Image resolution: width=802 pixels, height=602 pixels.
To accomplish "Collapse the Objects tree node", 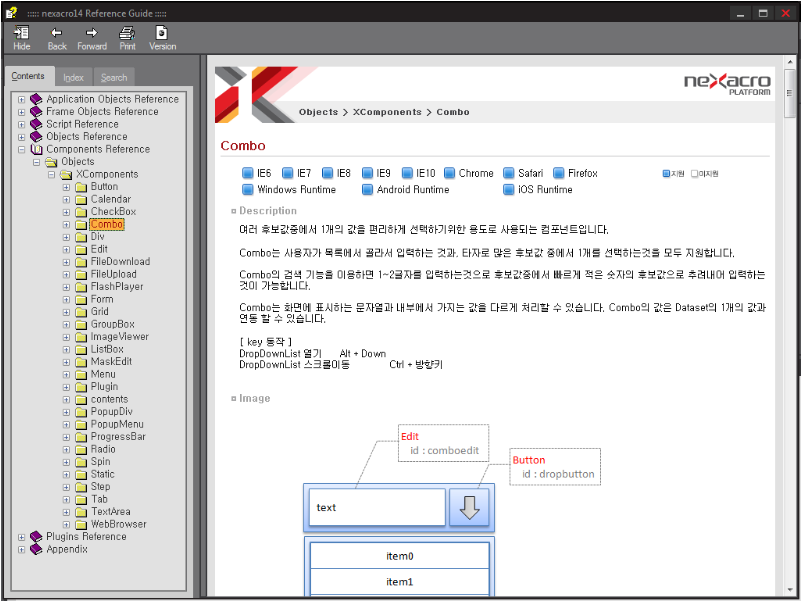I will (x=36, y=162).
